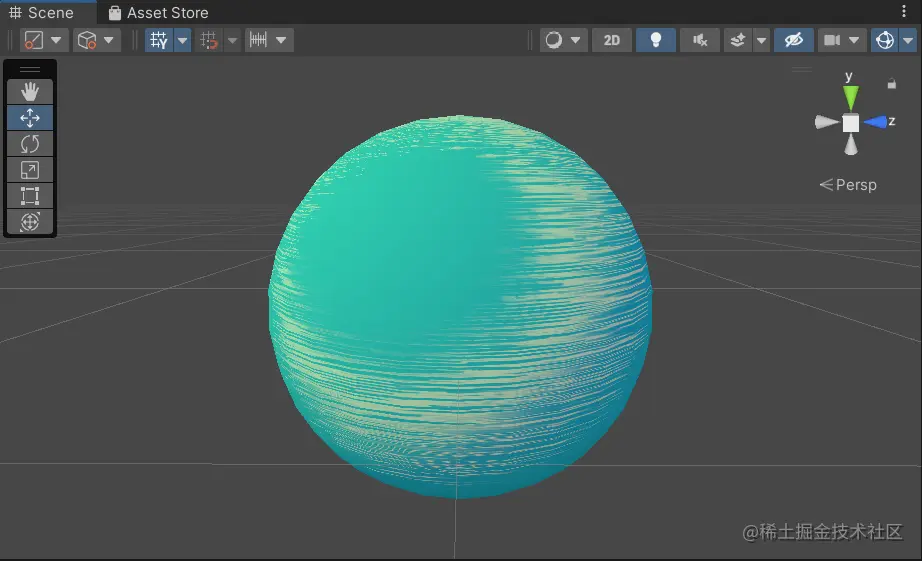This screenshot has height=561, width=922.
Task: Expand the handle rotation dropdown arrow
Action: 109,40
